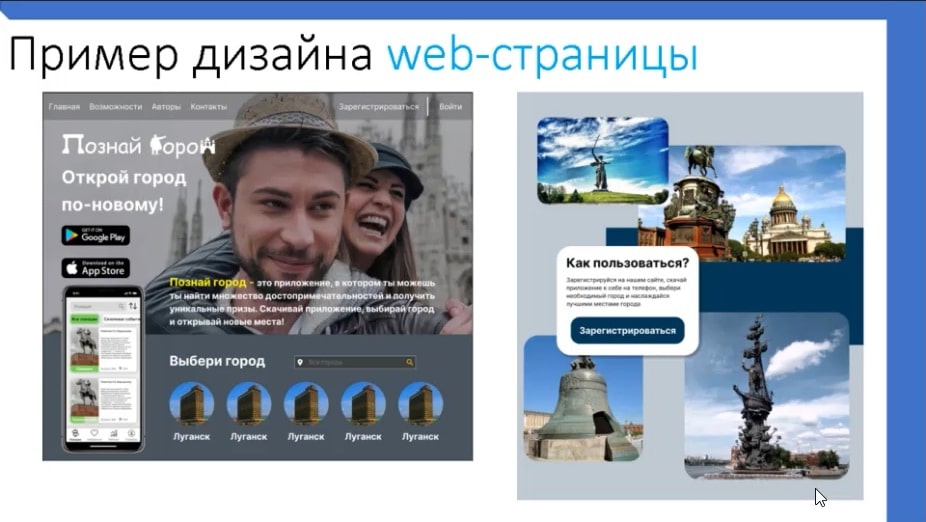Click the sort arrows icon in phone mockup

pos(133,306)
